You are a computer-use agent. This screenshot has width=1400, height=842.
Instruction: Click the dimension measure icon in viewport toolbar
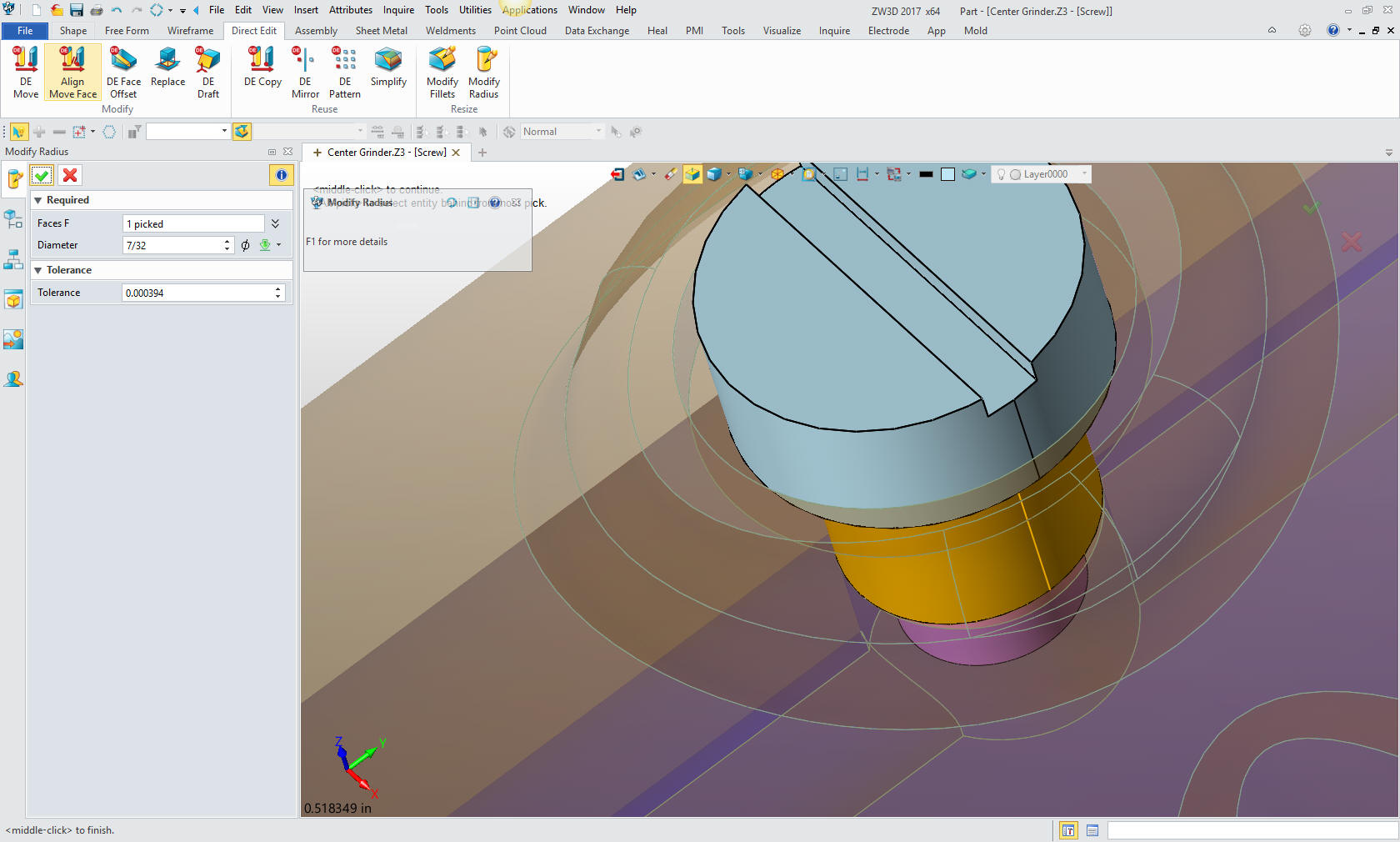pyautogui.click(x=862, y=174)
